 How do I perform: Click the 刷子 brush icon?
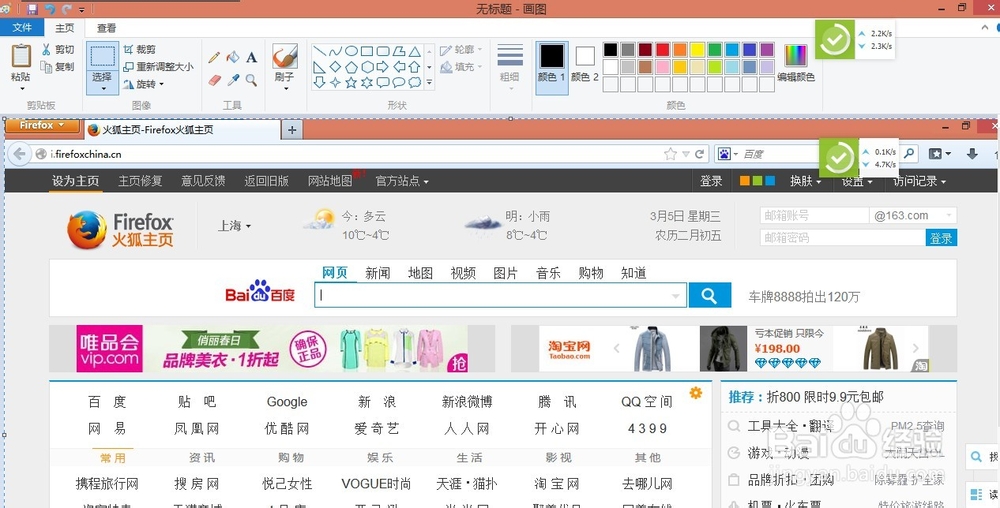pyautogui.click(x=284, y=56)
